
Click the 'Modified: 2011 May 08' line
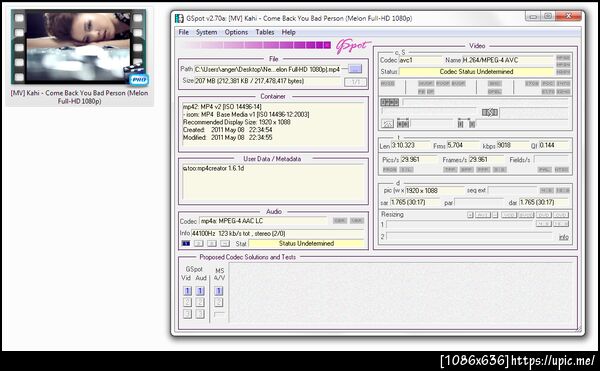tap(228, 137)
